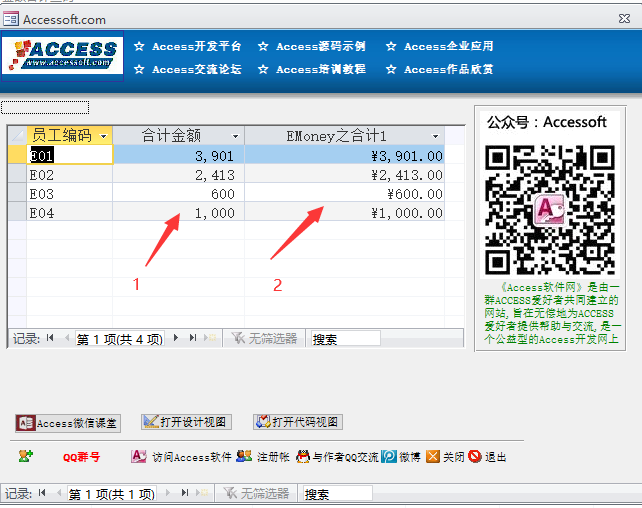Viewport: 642px width, 508px height.
Task: Click the main form 搜索 search box
Action: coord(337,494)
